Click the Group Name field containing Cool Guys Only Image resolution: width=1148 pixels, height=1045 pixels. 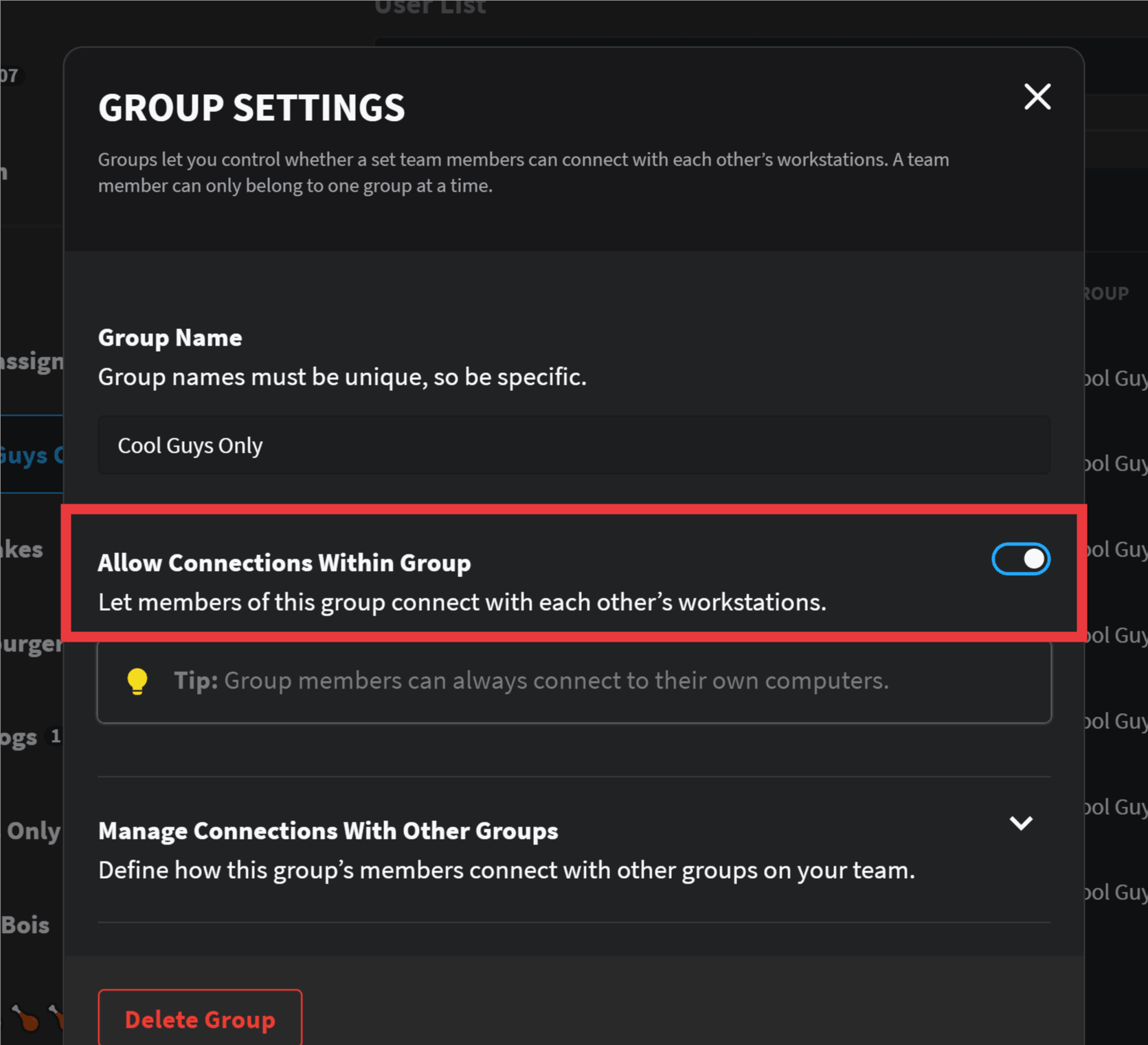click(574, 445)
